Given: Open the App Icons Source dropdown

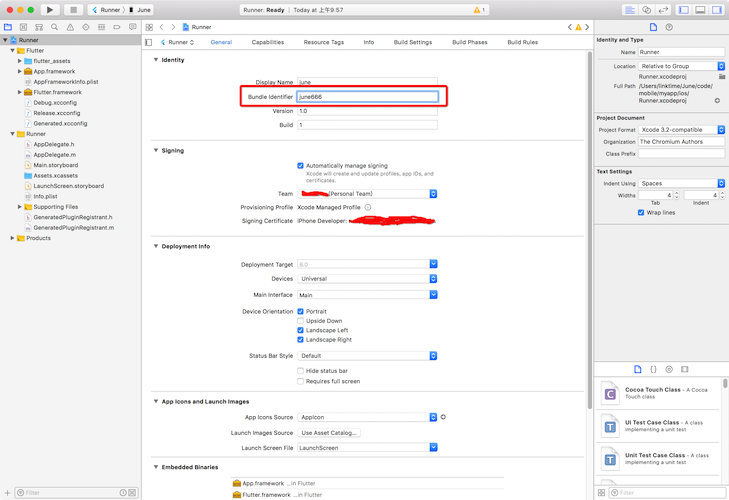Looking at the screenshot, I should [367, 417].
